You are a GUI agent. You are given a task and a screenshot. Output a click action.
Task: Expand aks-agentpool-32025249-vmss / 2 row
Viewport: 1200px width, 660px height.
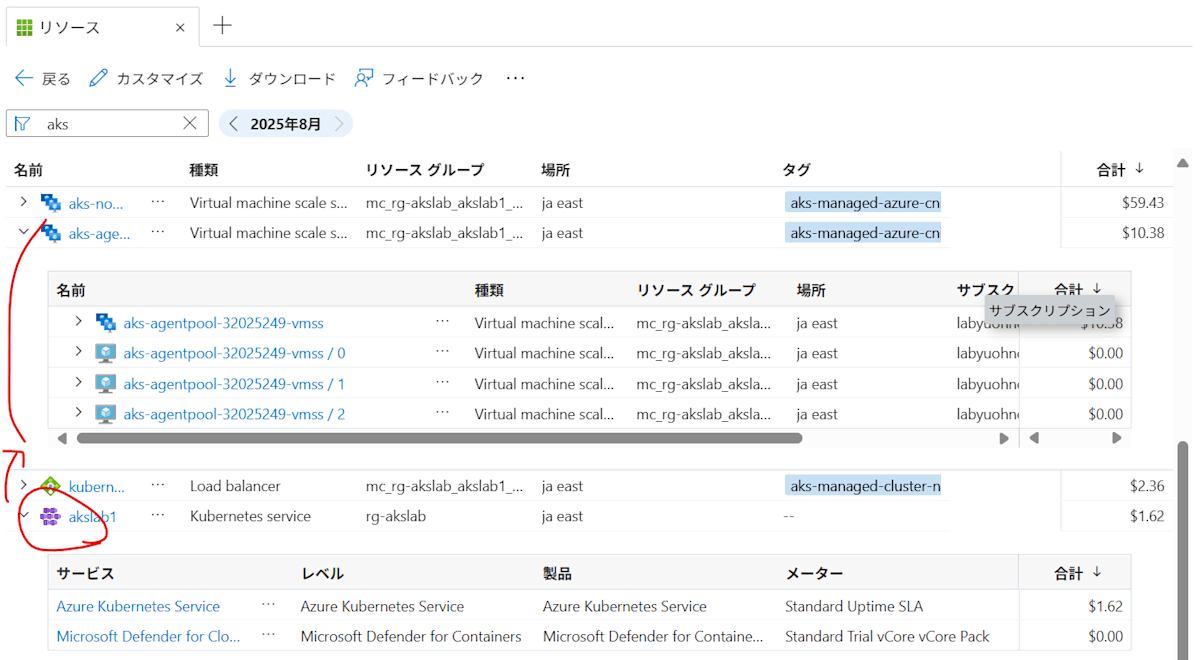tap(79, 413)
